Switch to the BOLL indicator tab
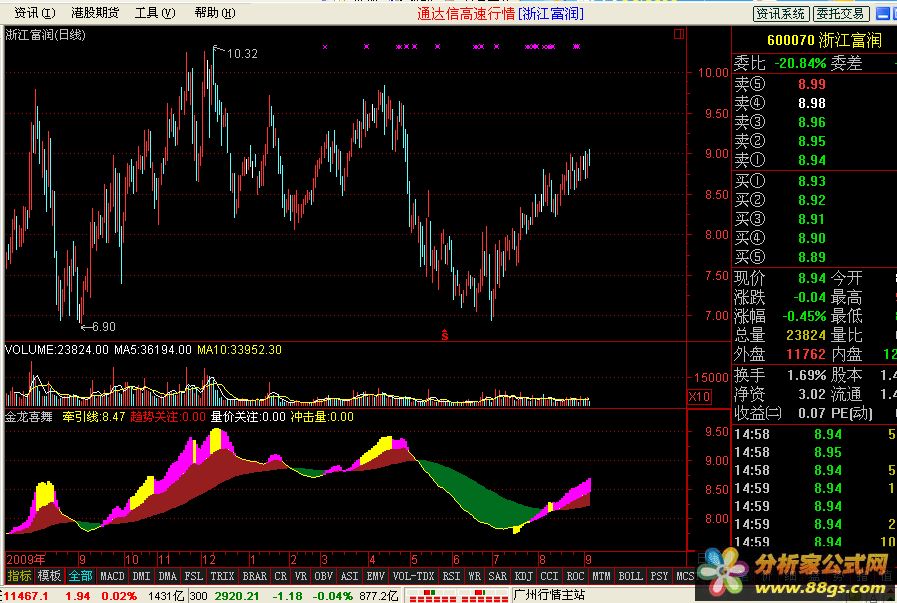 click(630, 576)
